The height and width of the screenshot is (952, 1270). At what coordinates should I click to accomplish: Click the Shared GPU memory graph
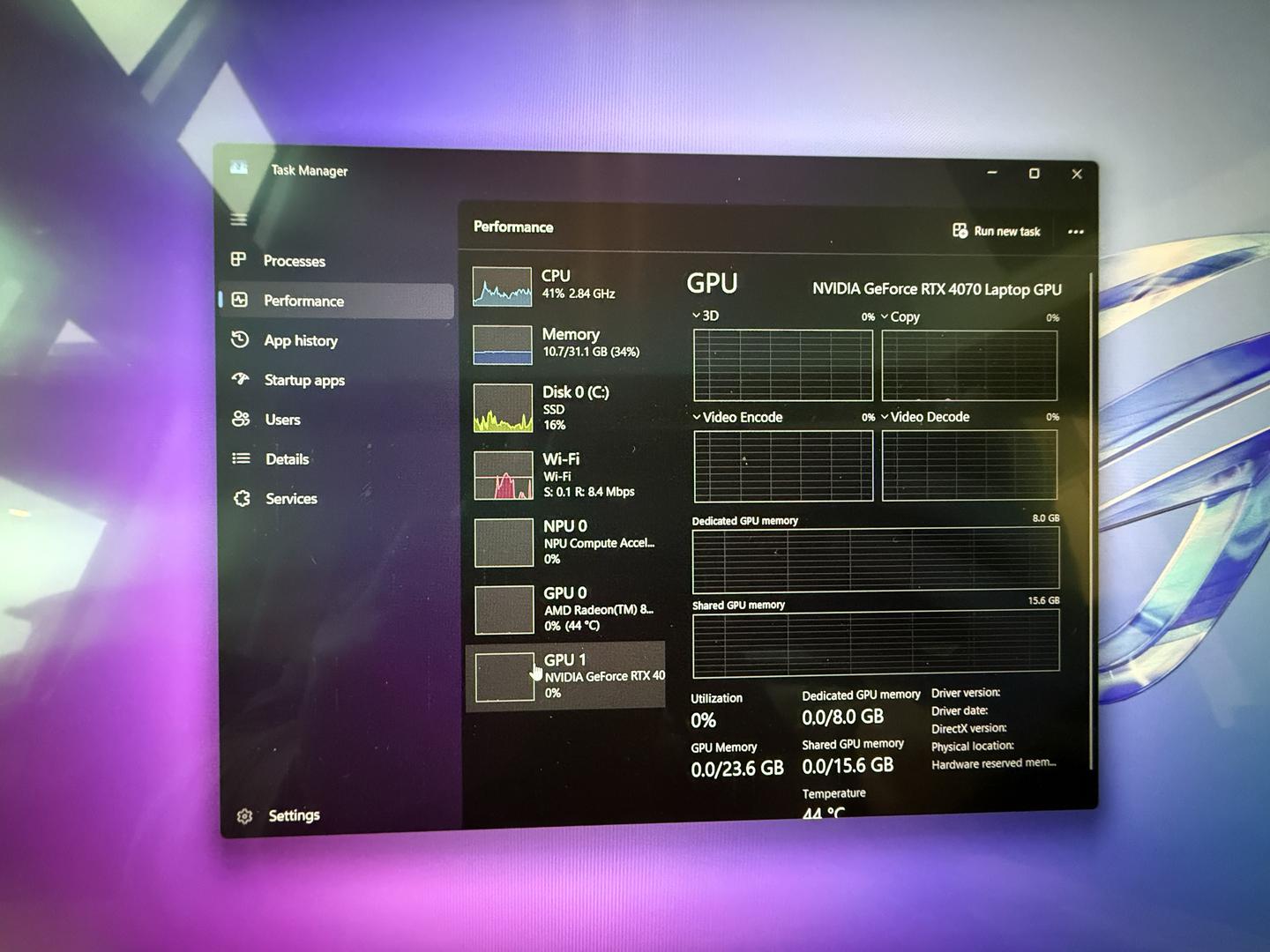point(876,643)
